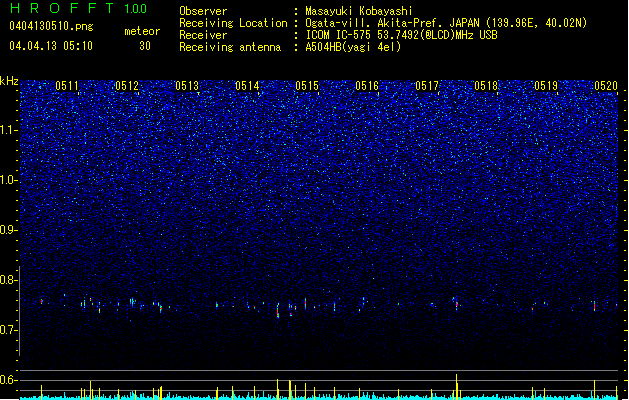Click observer name Masayuki Kobayashi

pyautogui.click(x=359, y=11)
